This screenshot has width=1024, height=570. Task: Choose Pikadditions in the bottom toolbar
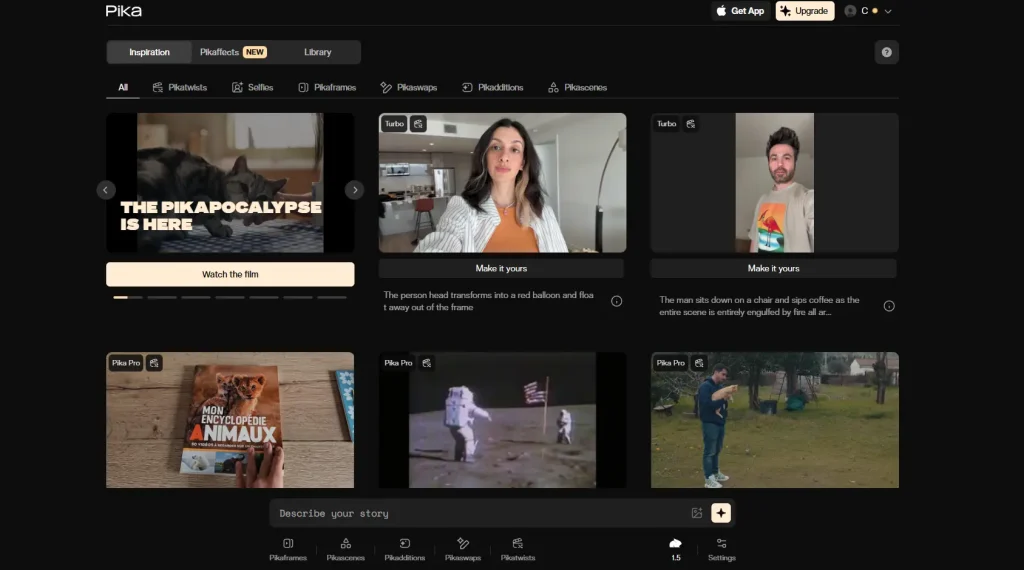click(x=404, y=549)
